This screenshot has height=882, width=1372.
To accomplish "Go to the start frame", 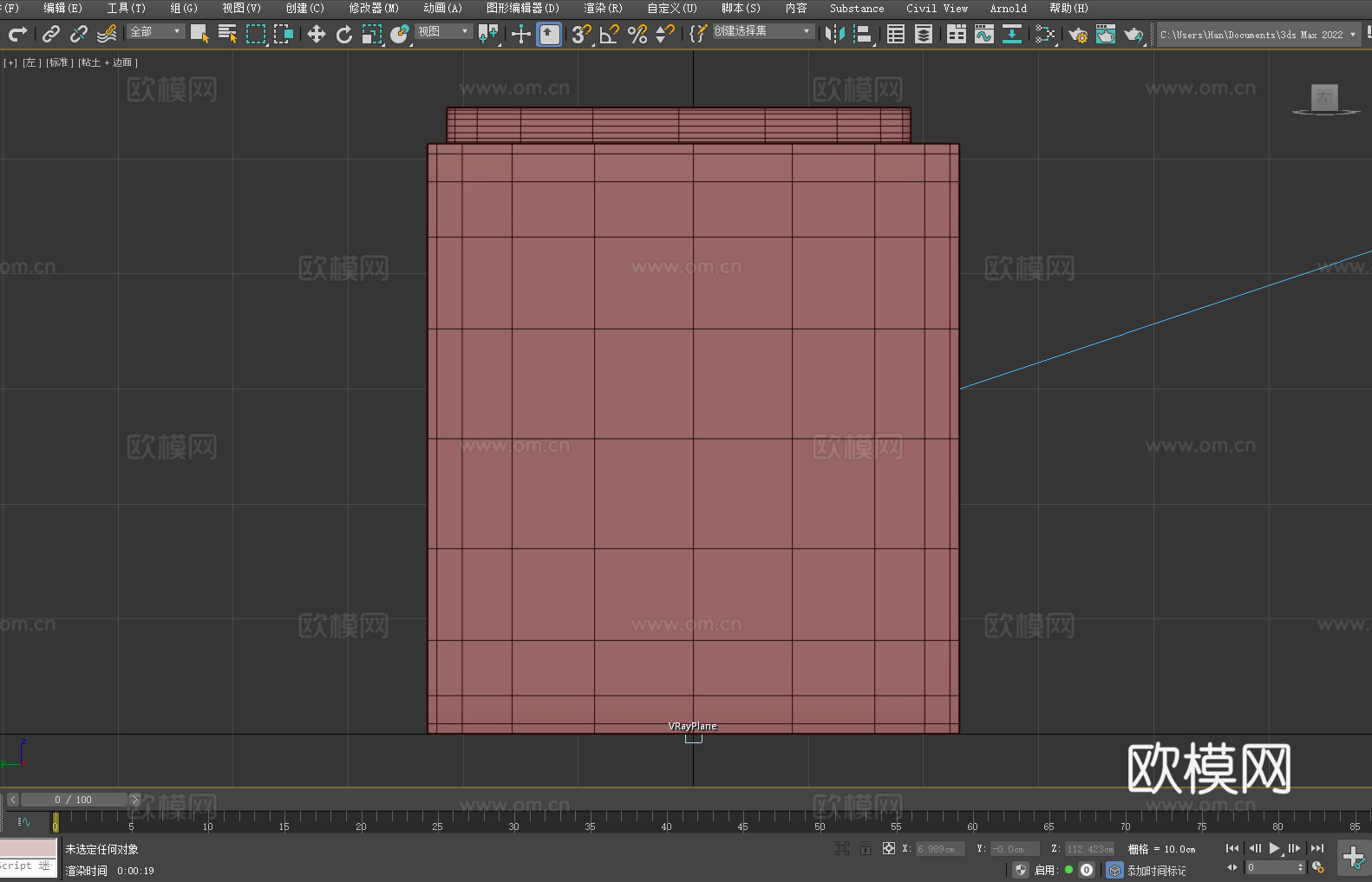I will coord(1232,848).
